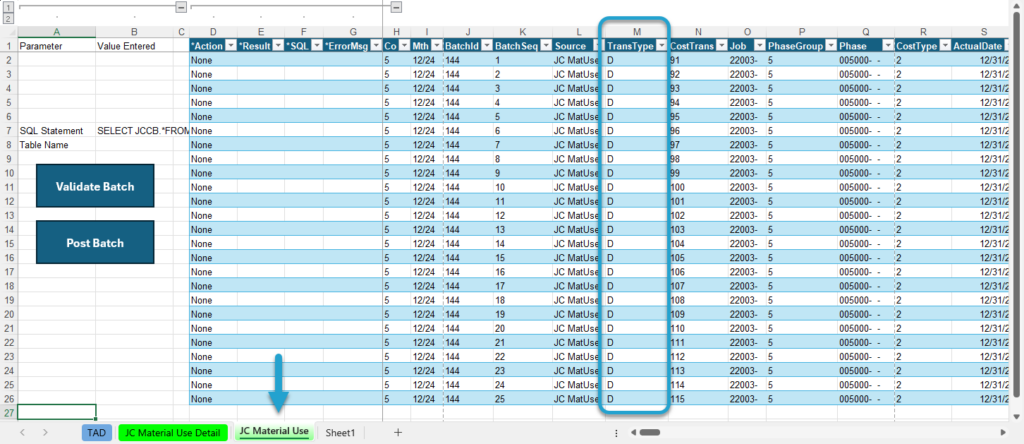Select row 14 header
This screenshot has height=444, width=1024.
click(8, 229)
